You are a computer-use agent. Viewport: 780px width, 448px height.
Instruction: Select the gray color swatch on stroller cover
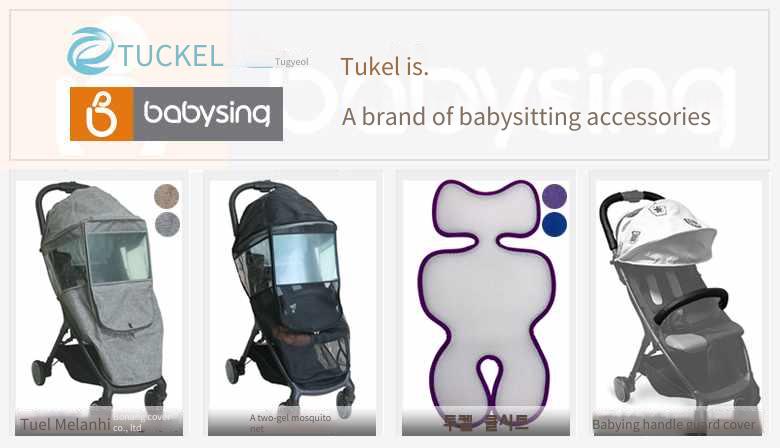[x=167, y=224]
